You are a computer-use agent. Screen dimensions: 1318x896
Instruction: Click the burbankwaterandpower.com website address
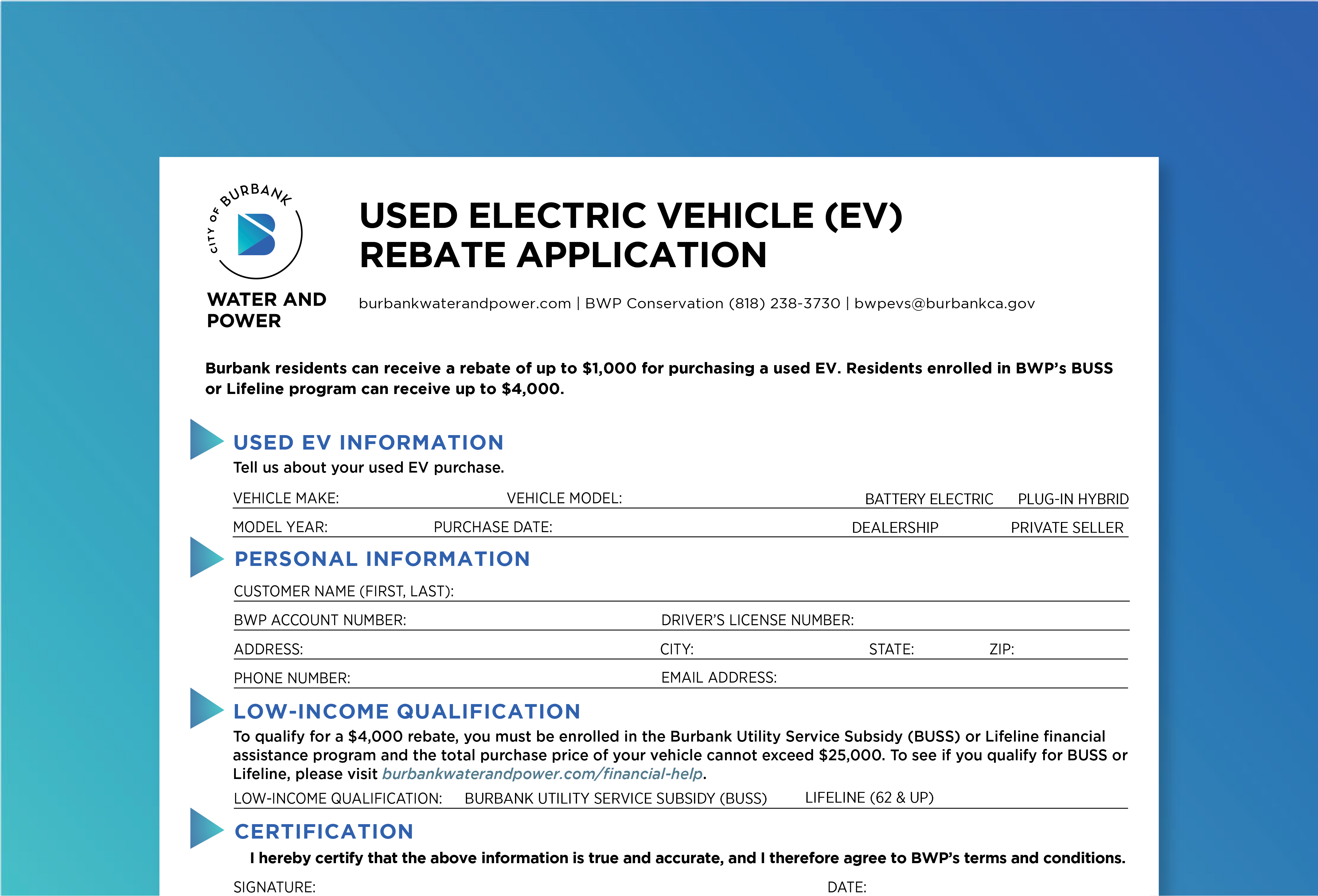click(x=465, y=303)
